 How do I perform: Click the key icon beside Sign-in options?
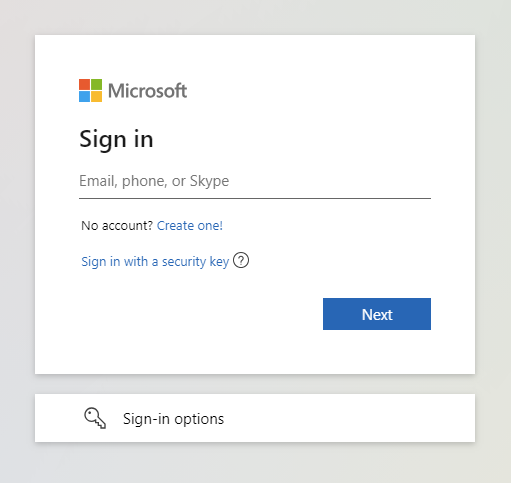(x=95, y=418)
